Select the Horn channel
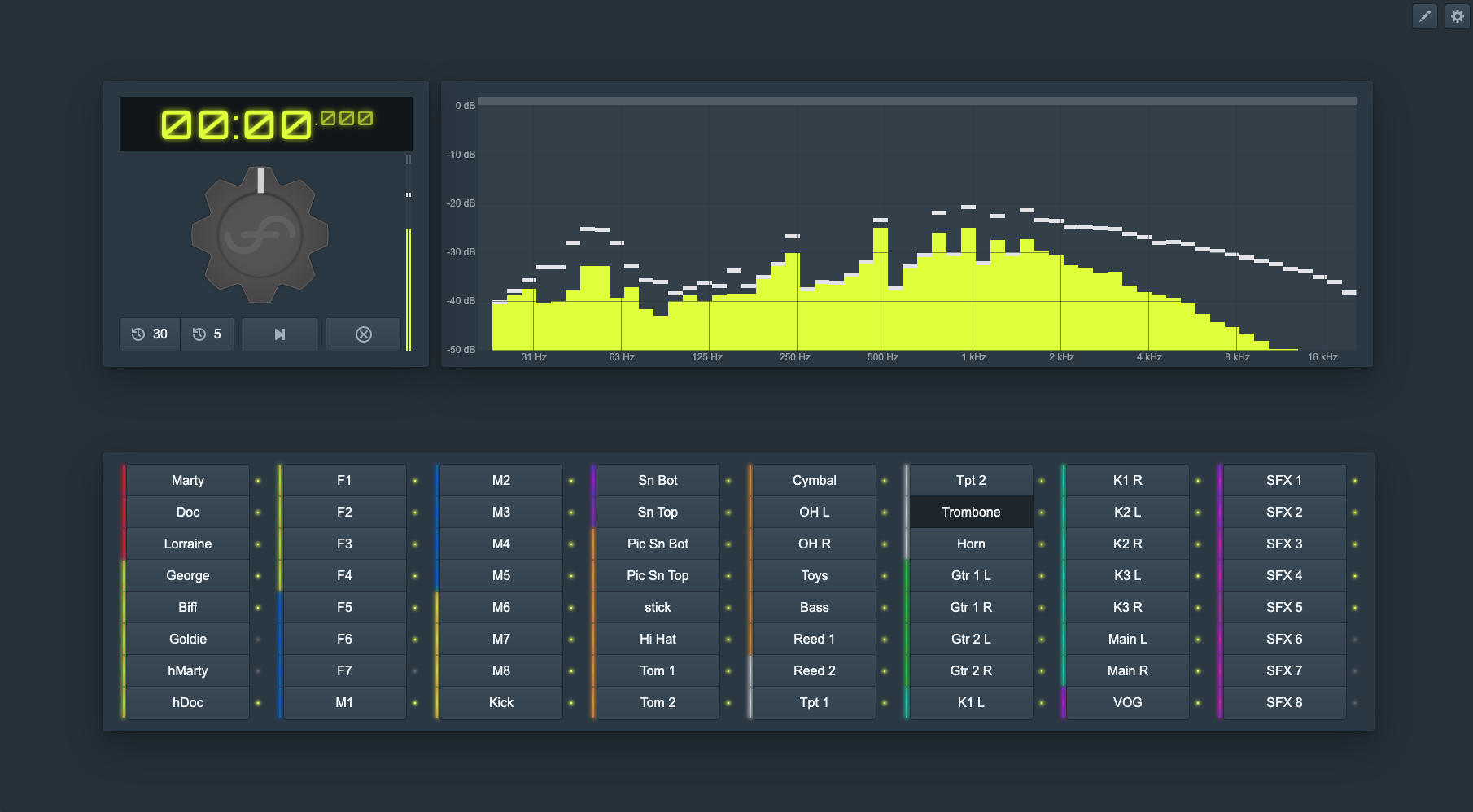1473x812 pixels. pos(971,544)
